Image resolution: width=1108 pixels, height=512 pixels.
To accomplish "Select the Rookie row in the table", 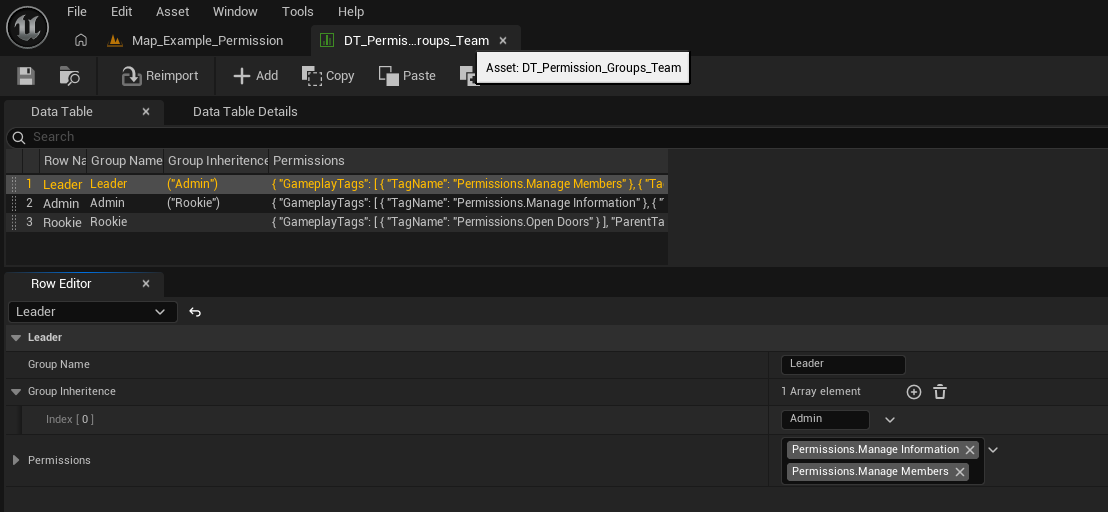I will pos(62,222).
